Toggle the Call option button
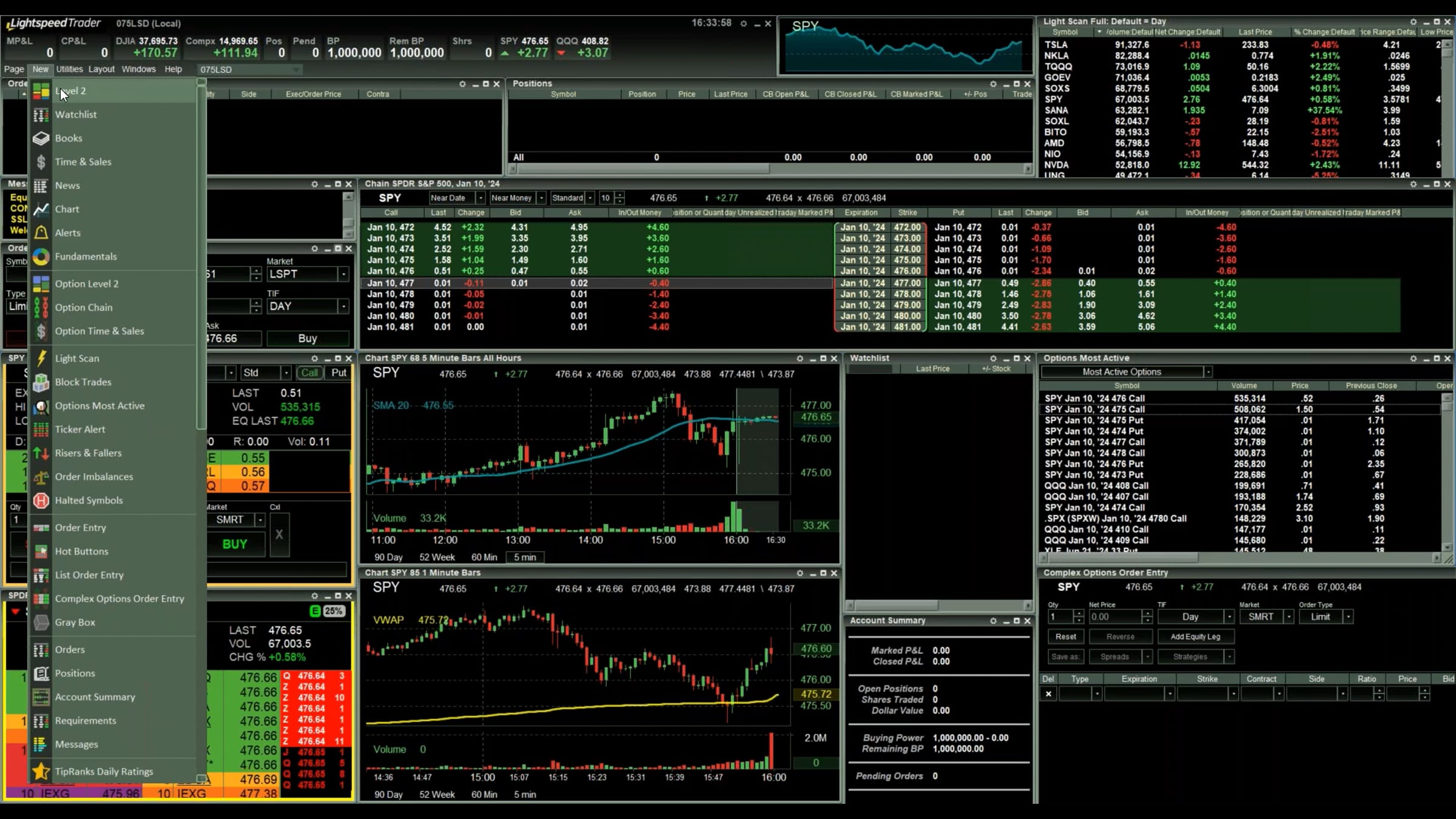The width and height of the screenshot is (1456, 819). click(x=309, y=372)
